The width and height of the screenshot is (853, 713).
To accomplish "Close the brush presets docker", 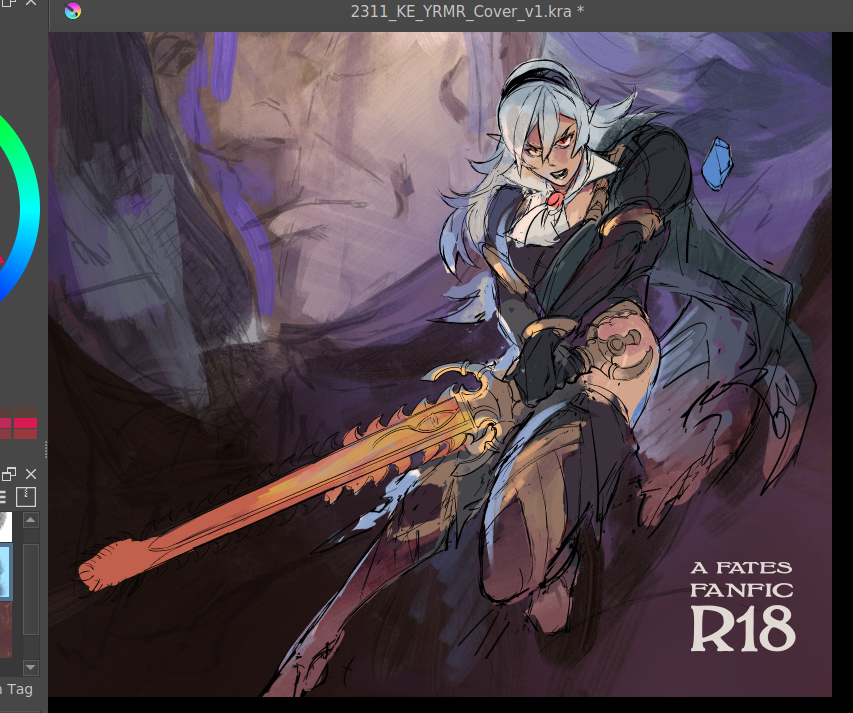I will [31, 473].
